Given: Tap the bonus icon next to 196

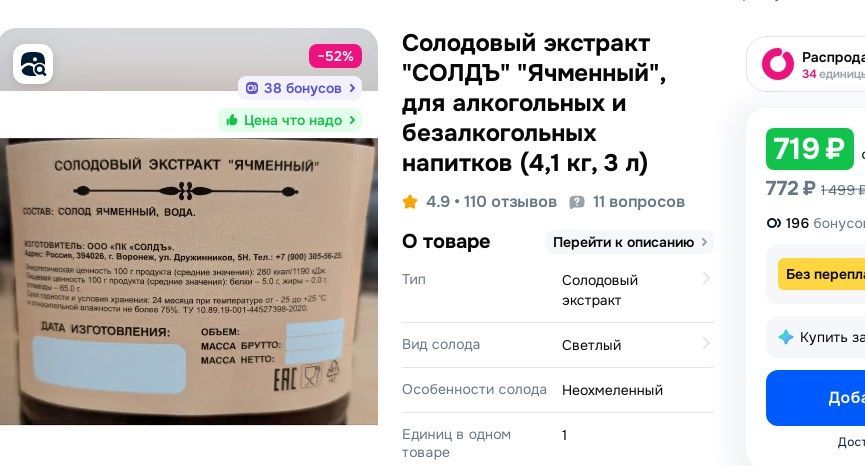Looking at the screenshot, I should 773,223.
